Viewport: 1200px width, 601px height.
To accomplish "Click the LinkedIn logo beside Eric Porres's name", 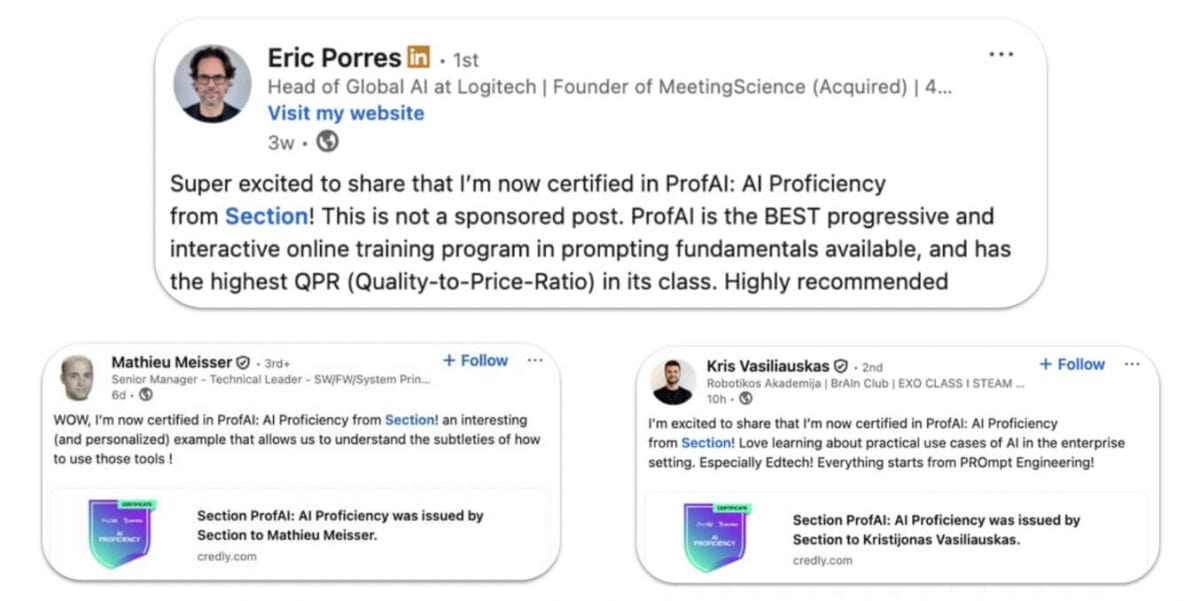I will coord(417,58).
